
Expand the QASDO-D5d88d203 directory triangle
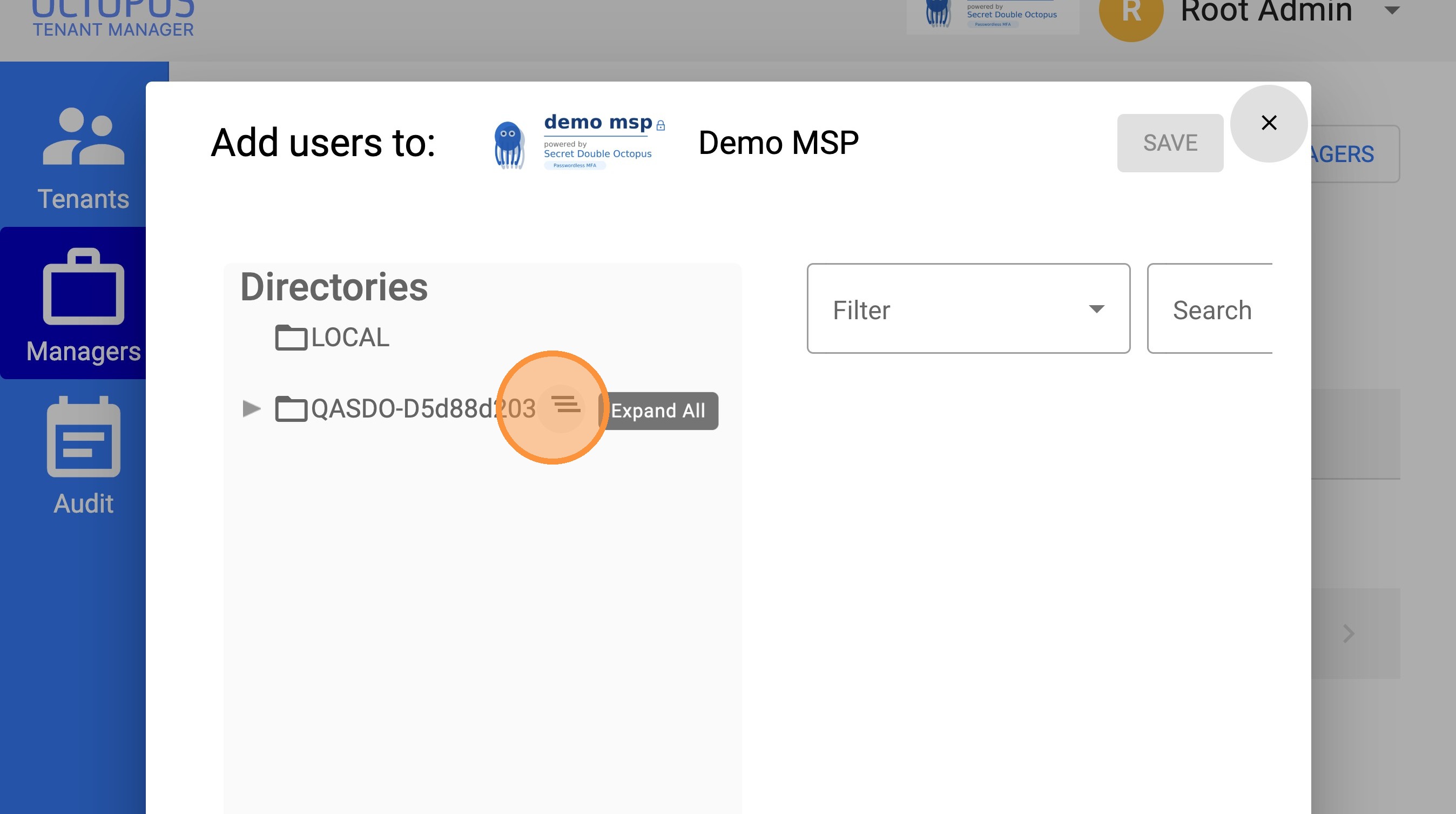pyautogui.click(x=251, y=408)
